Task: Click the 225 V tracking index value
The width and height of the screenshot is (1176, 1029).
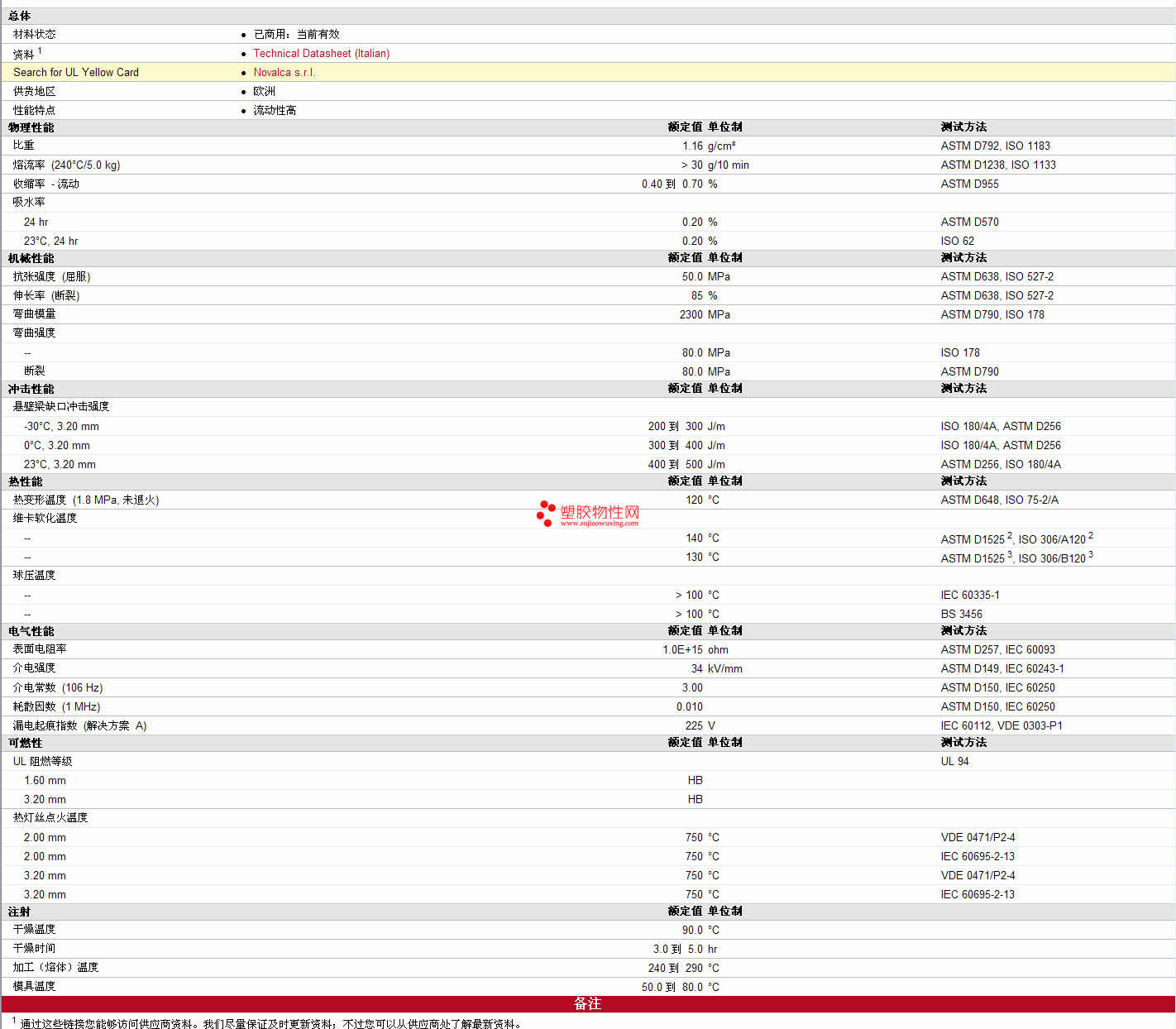Action: [700, 726]
